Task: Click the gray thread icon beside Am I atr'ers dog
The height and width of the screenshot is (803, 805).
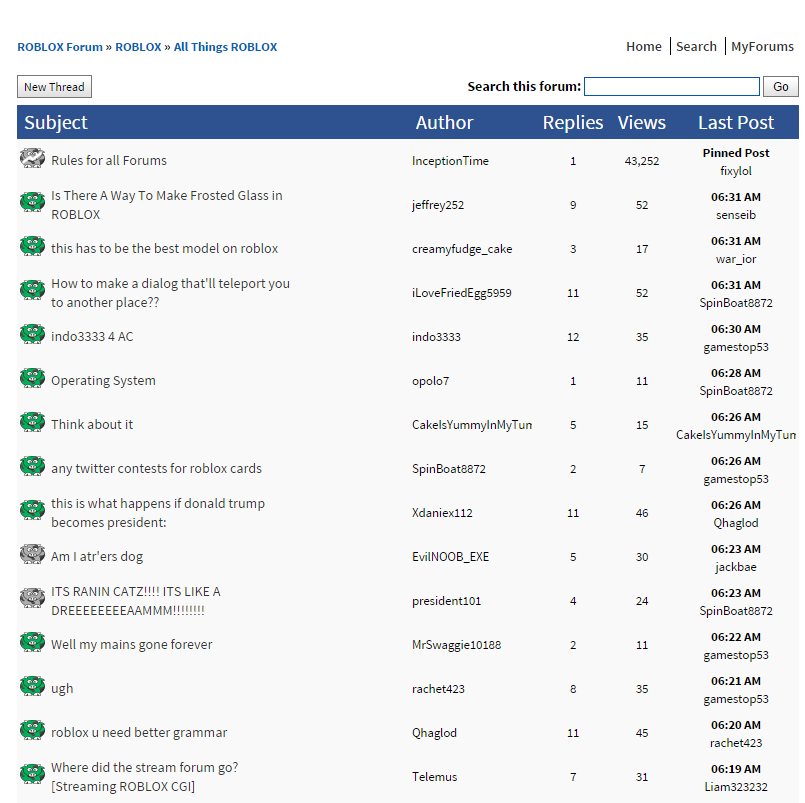Action: point(32,555)
